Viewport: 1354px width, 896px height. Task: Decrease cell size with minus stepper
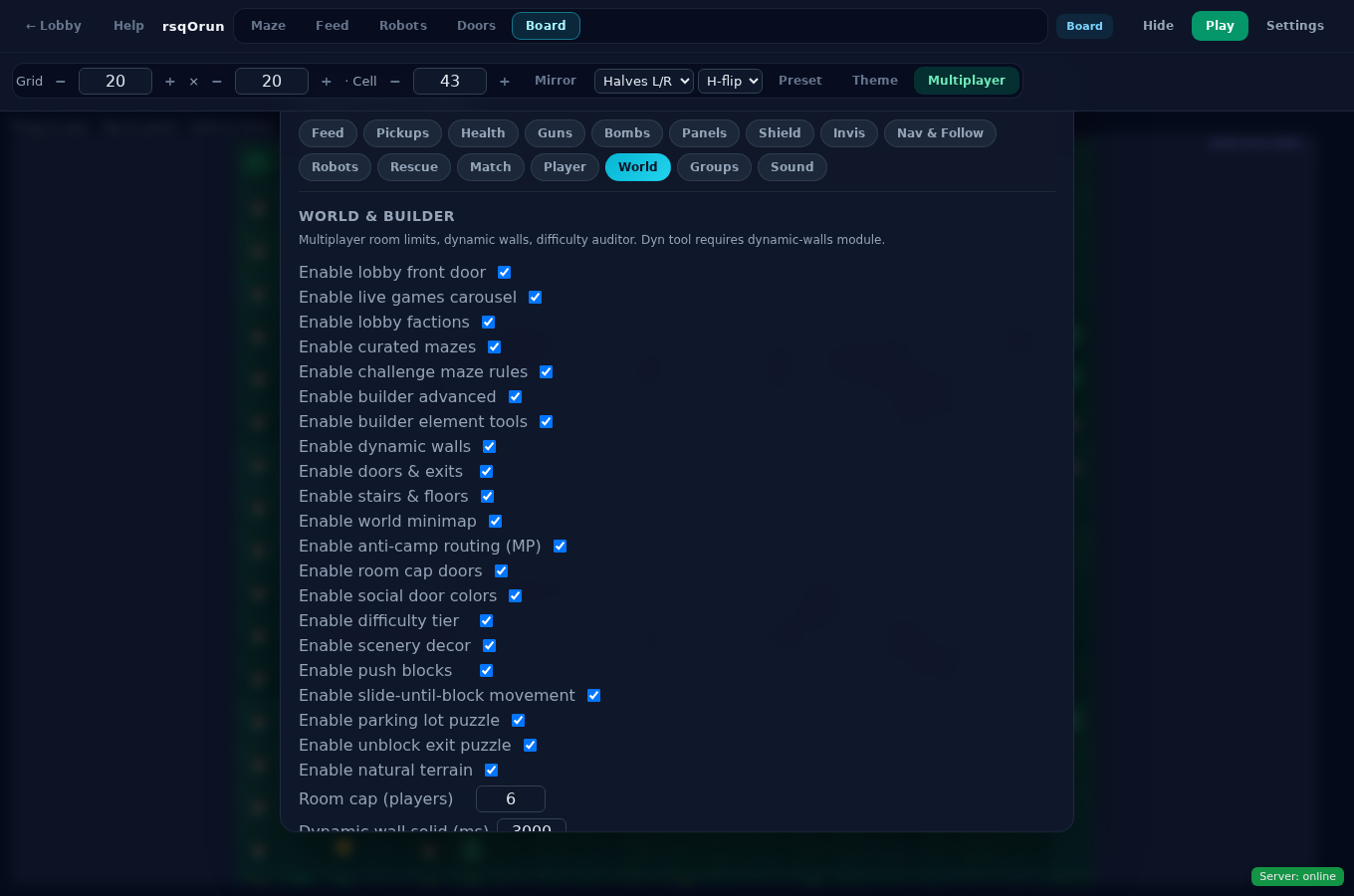(395, 82)
